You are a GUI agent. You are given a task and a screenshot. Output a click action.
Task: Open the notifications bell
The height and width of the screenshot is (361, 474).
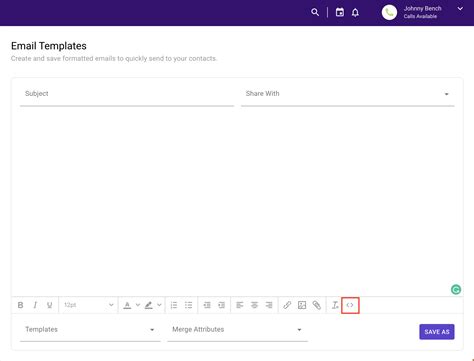point(355,13)
